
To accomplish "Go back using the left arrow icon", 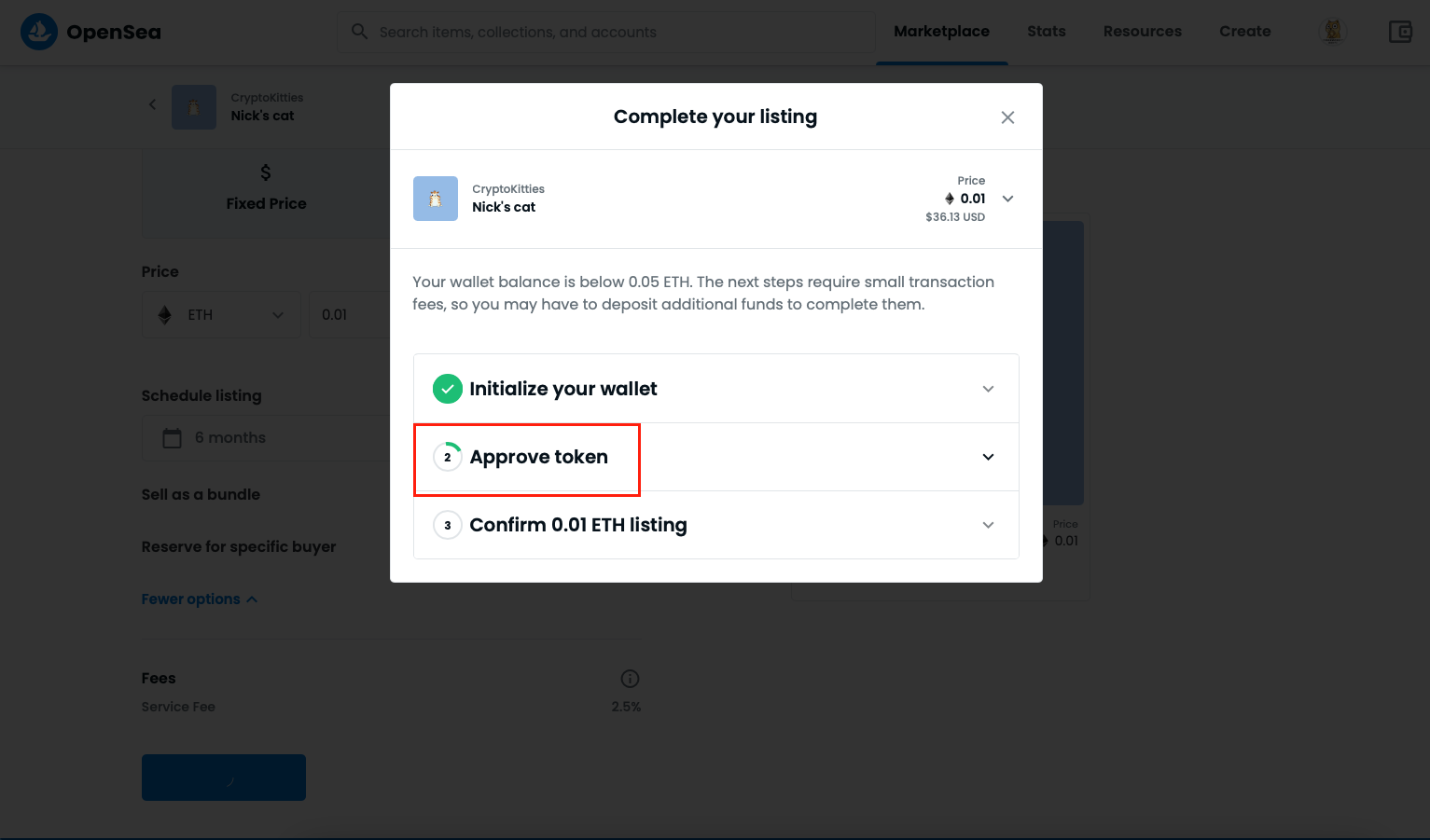I will [x=153, y=104].
